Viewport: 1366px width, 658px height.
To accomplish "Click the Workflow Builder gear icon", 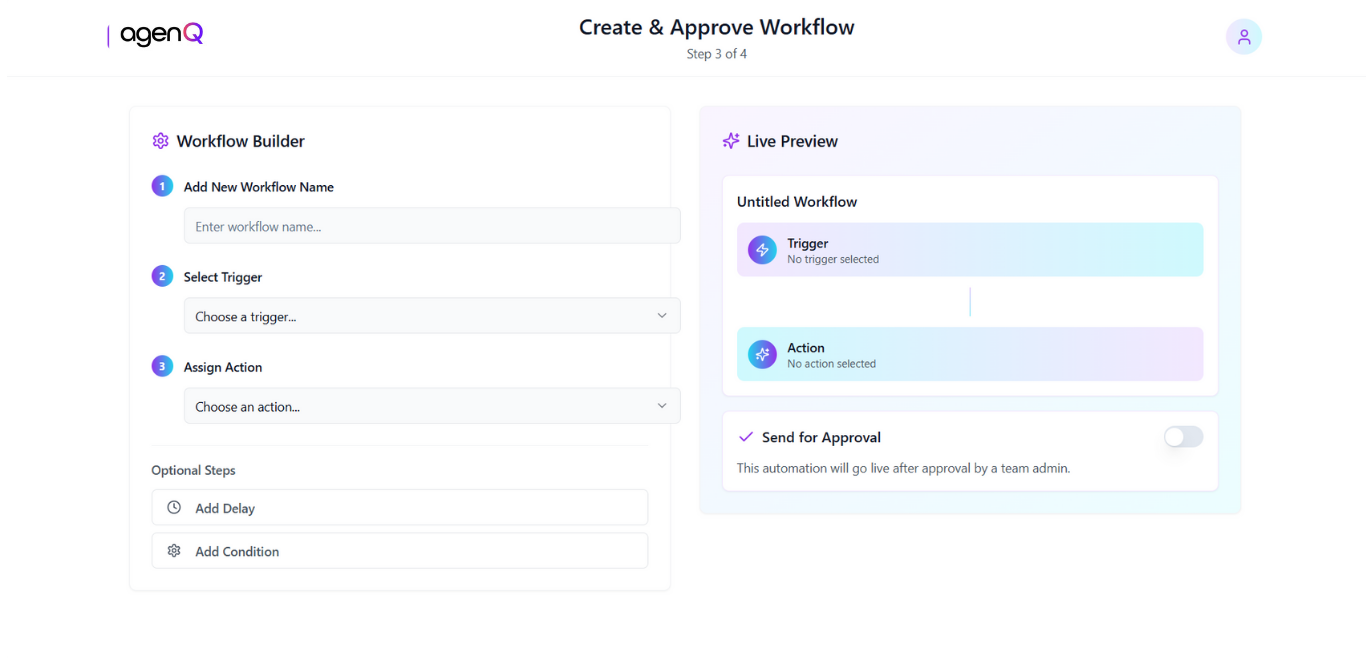I will (160, 141).
